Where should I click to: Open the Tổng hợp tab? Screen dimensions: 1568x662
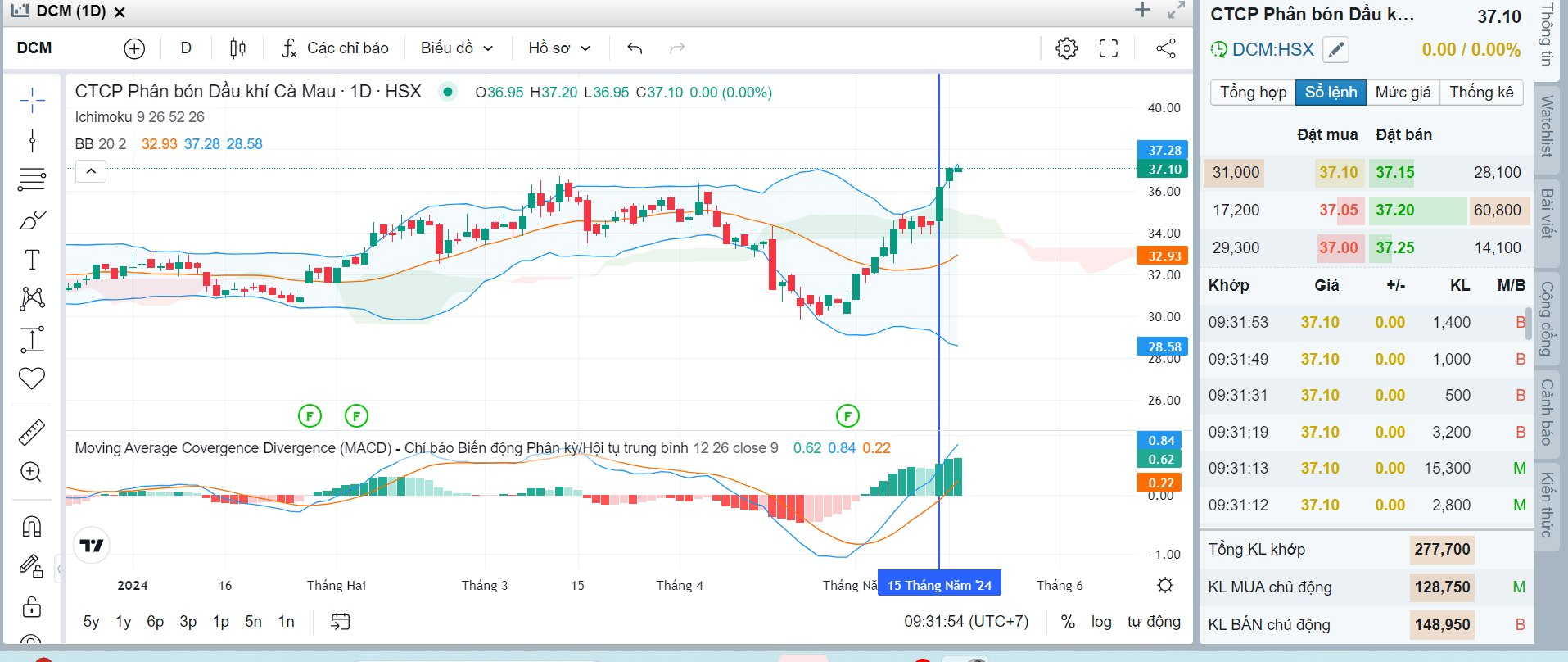tap(1253, 92)
